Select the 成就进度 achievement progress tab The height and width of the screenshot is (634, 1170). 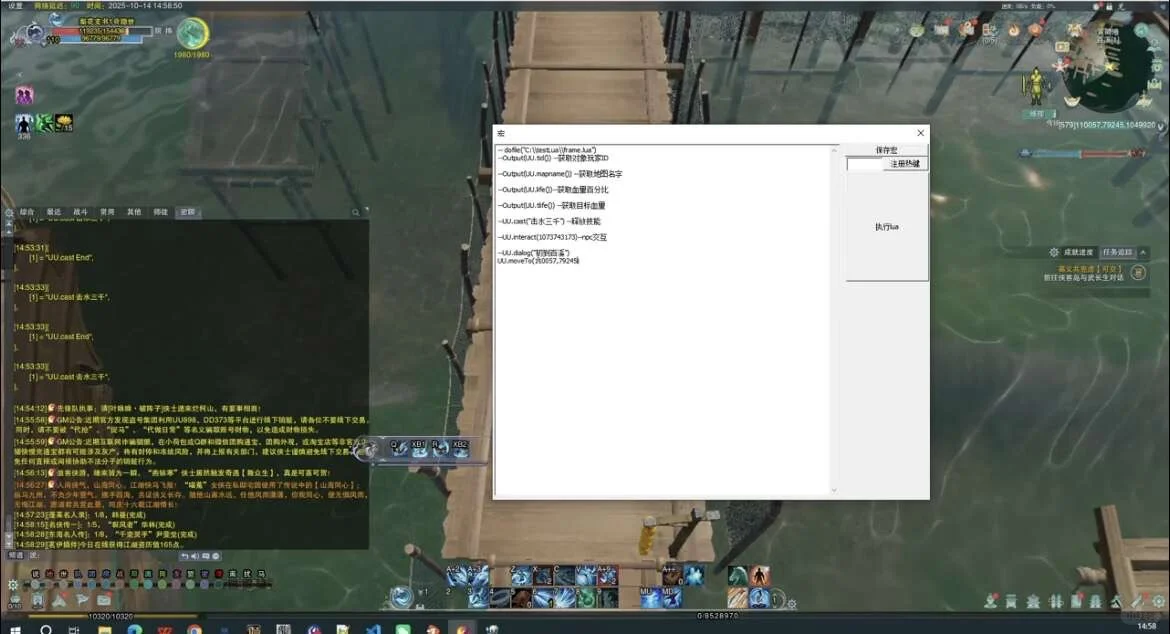[1078, 252]
